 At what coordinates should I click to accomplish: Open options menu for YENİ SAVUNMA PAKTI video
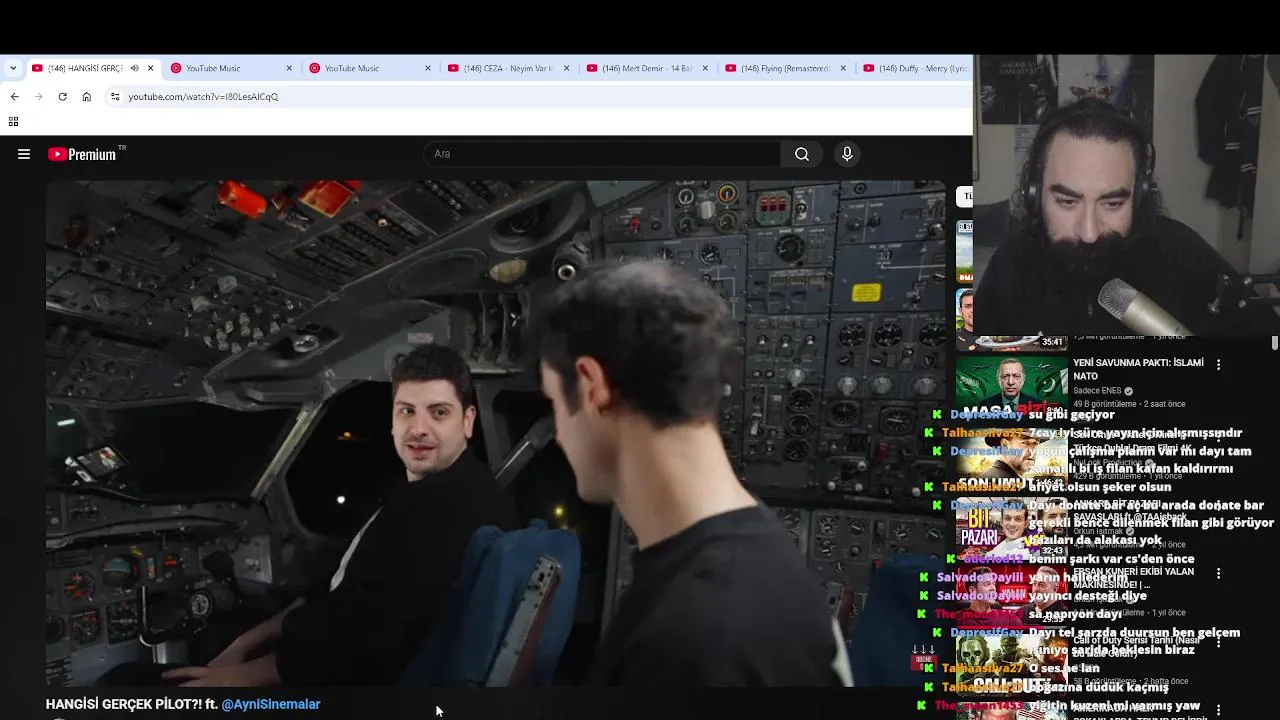1218,365
